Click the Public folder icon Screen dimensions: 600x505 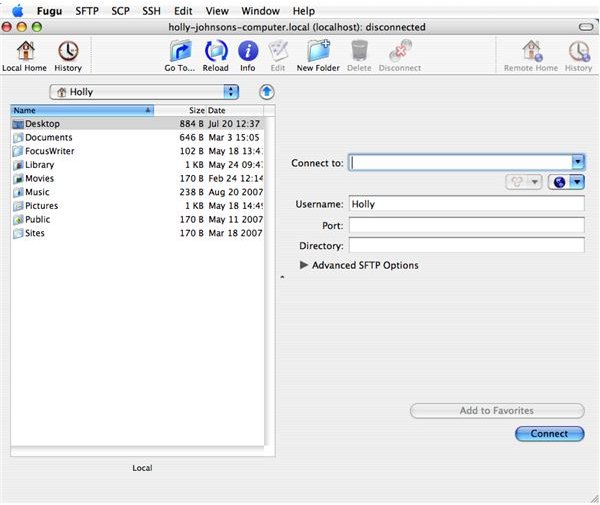(x=18, y=220)
